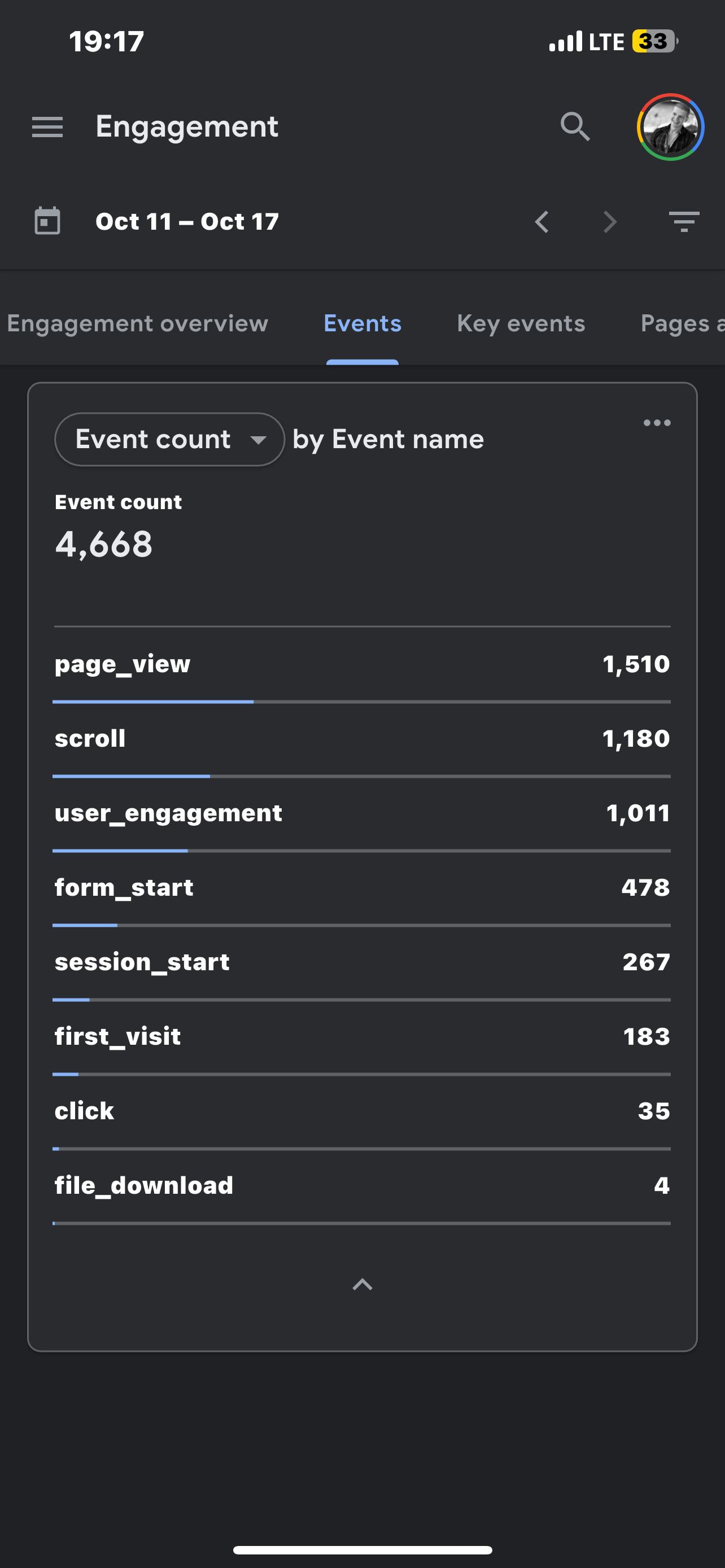The image size is (725, 1568).
Task: Tap the home indicator bar
Action: coord(363,1550)
